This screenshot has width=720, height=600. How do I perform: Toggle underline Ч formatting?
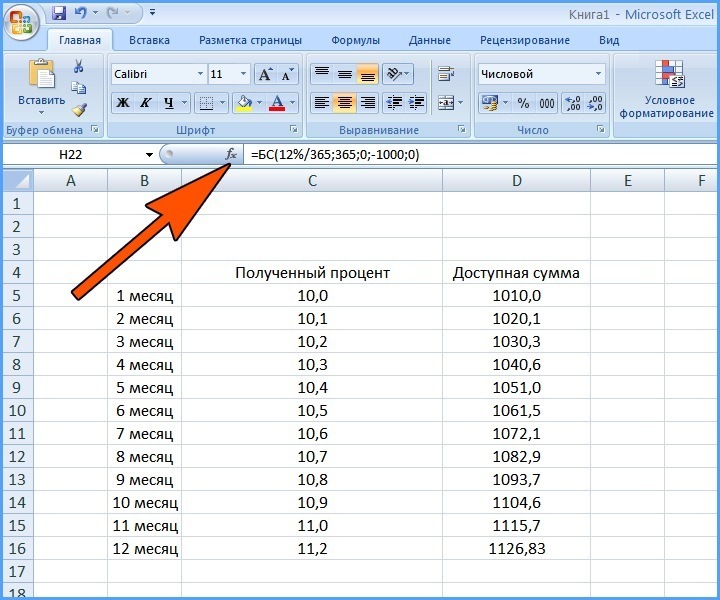(x=169, y=103)
